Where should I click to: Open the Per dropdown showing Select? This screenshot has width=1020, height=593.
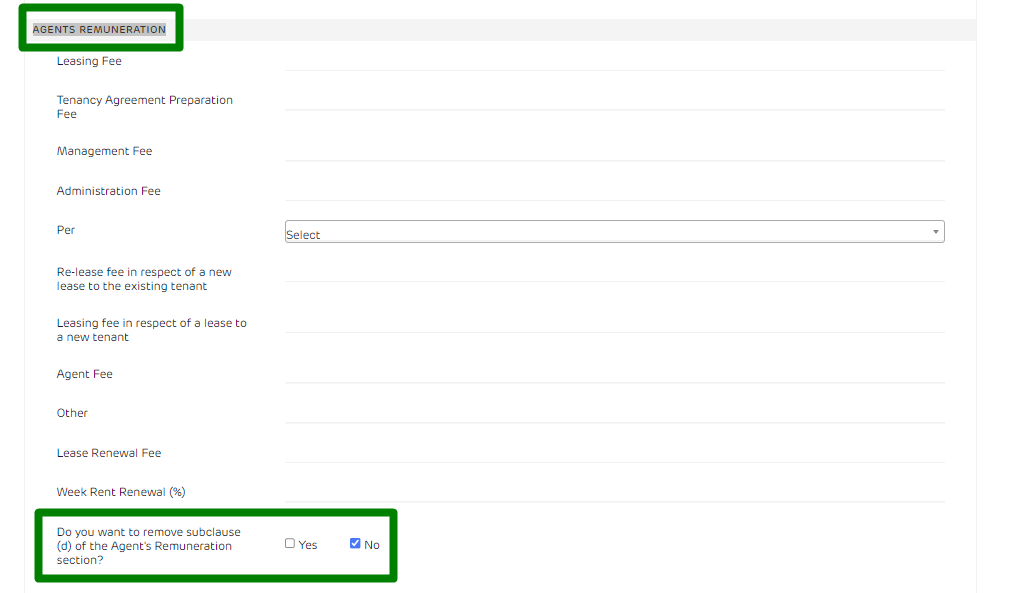click(615, 232)
